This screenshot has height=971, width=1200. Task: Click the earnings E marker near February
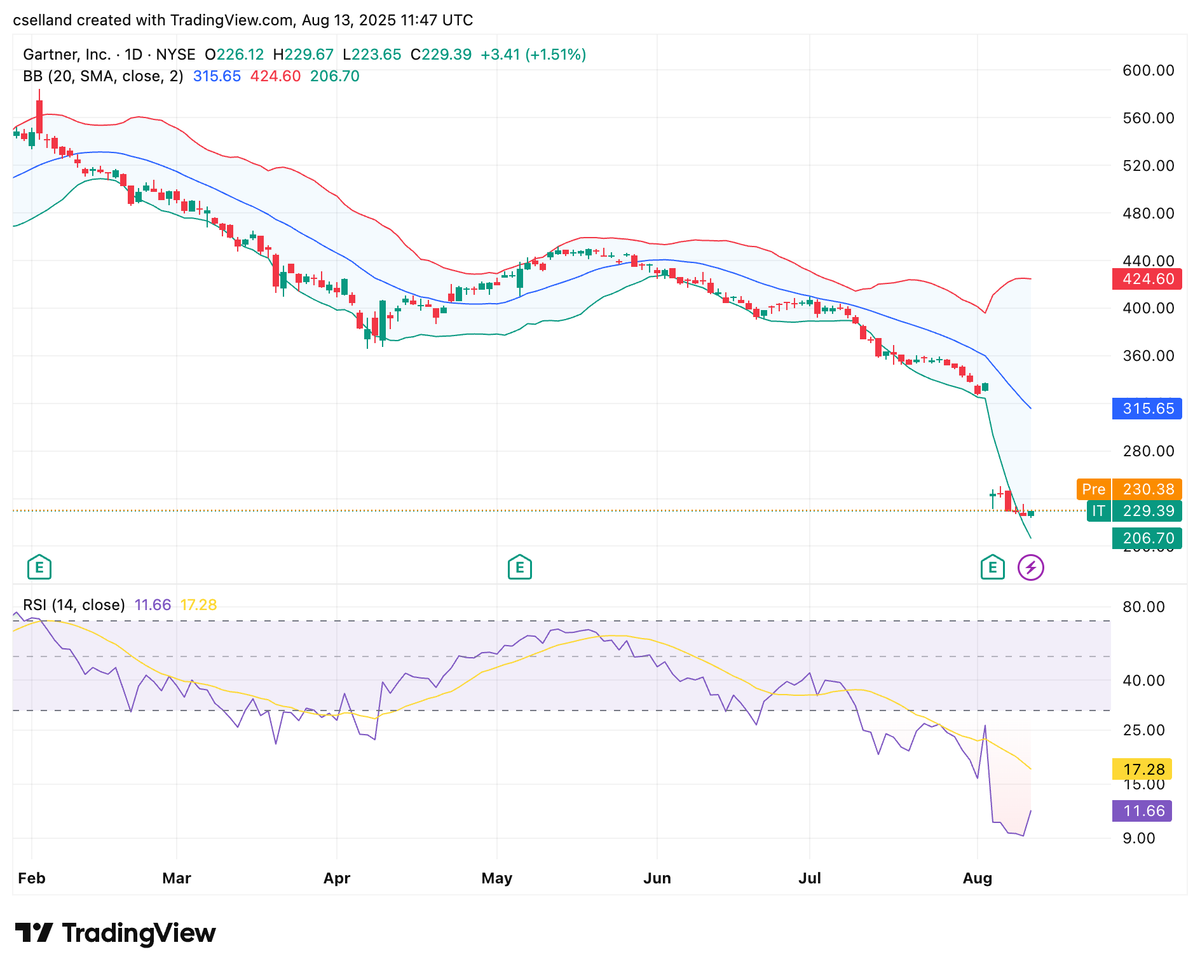tap(38, 568)
